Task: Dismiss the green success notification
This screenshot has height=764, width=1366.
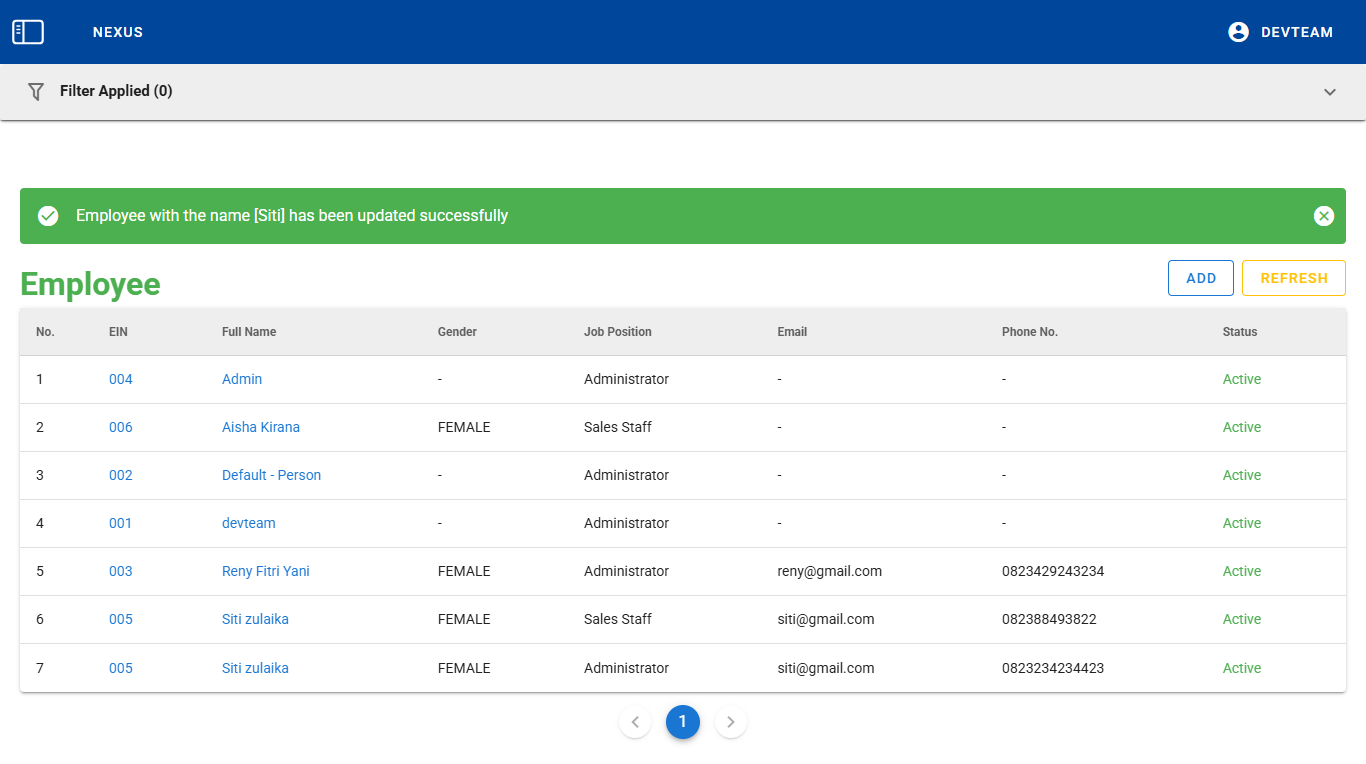Action: (x=1323, y=216)
